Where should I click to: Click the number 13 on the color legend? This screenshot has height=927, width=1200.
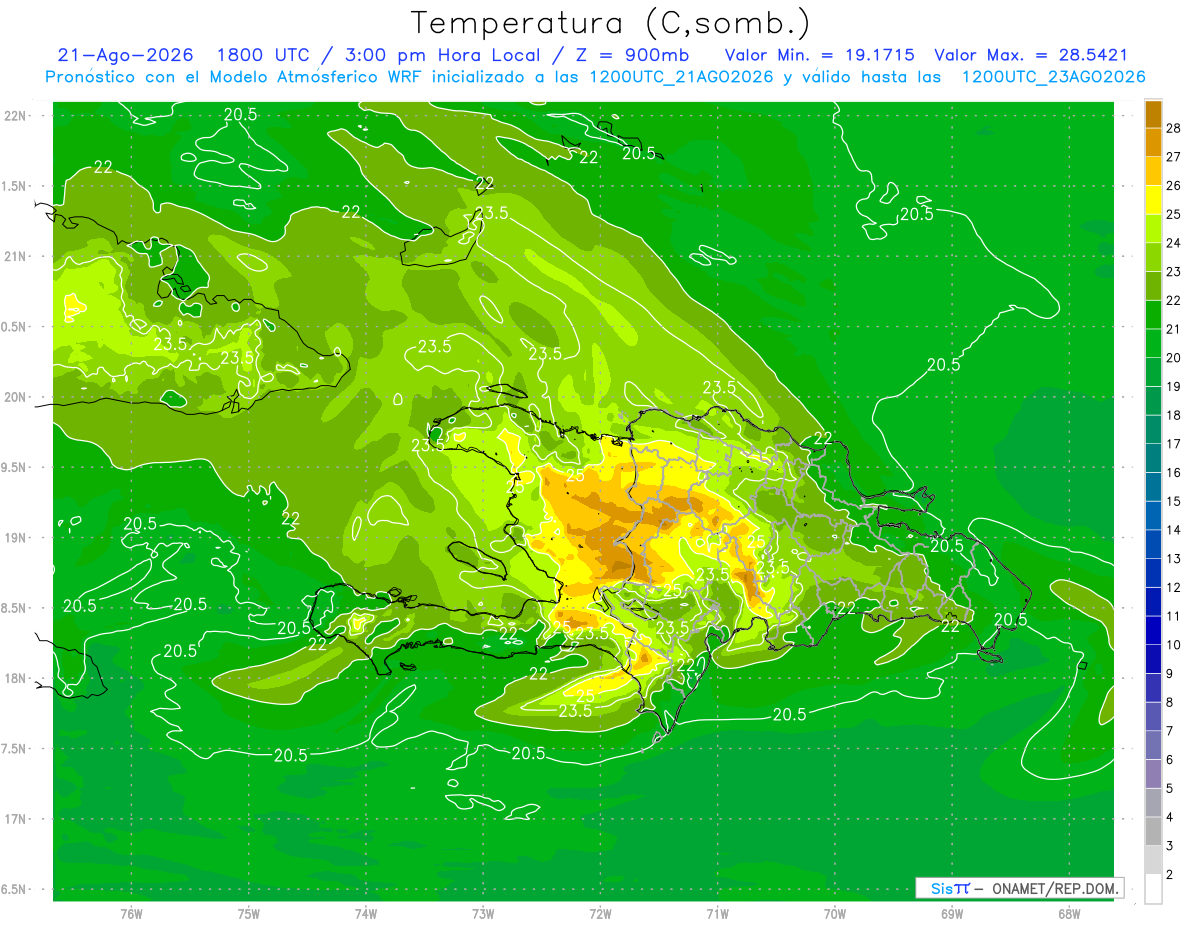pyautogui.click(x=1173, y=558)
